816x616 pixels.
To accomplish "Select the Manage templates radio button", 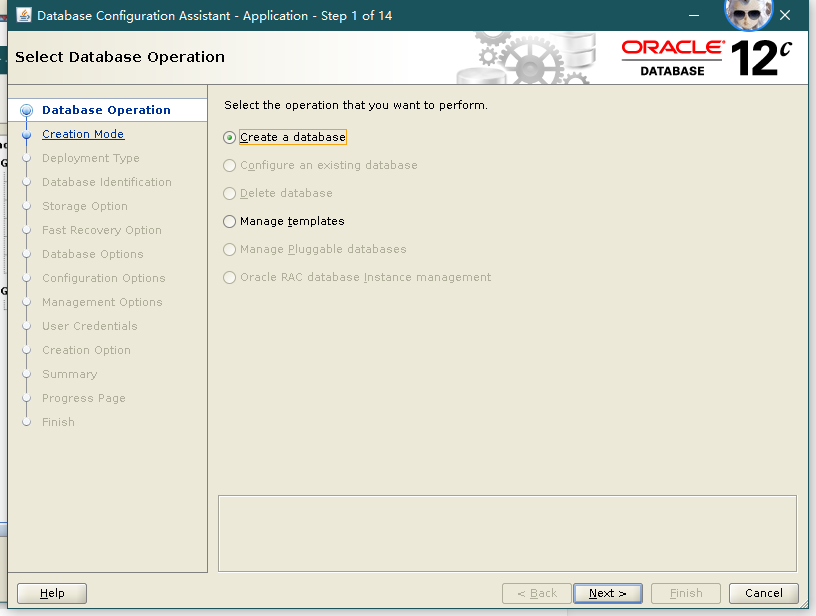I will (x=230, y=222).
